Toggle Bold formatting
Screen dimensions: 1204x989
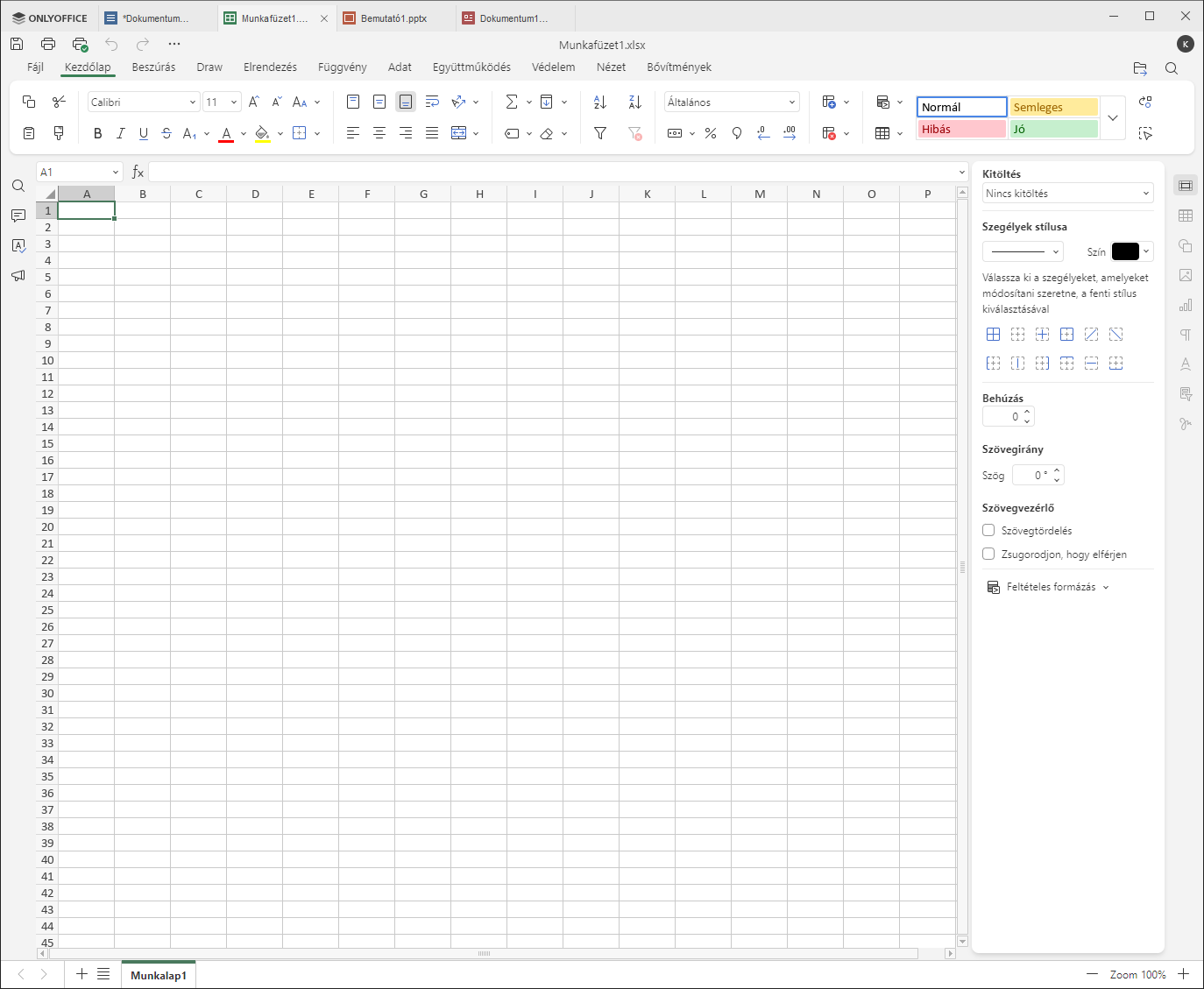[97, 133]
